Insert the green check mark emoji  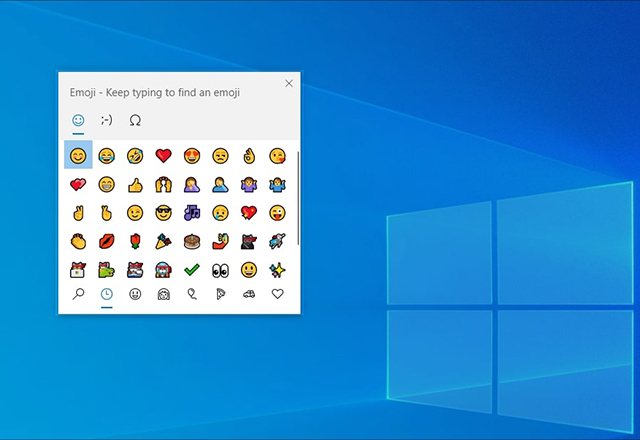point(192,270)
